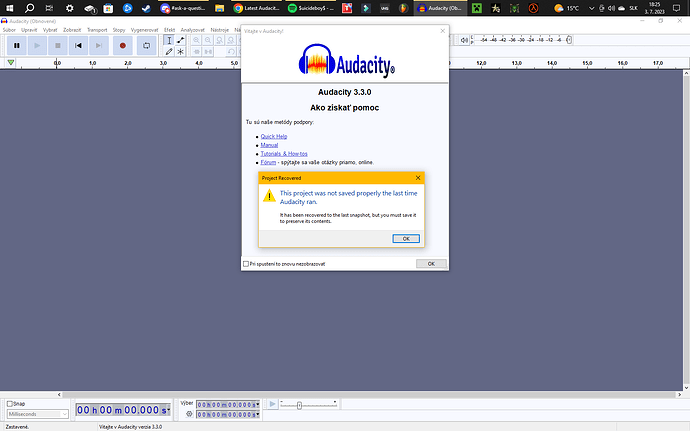690x431 pixels.
Task: Open the main time display format dropdown arrow
Action: tap(169, 410)
